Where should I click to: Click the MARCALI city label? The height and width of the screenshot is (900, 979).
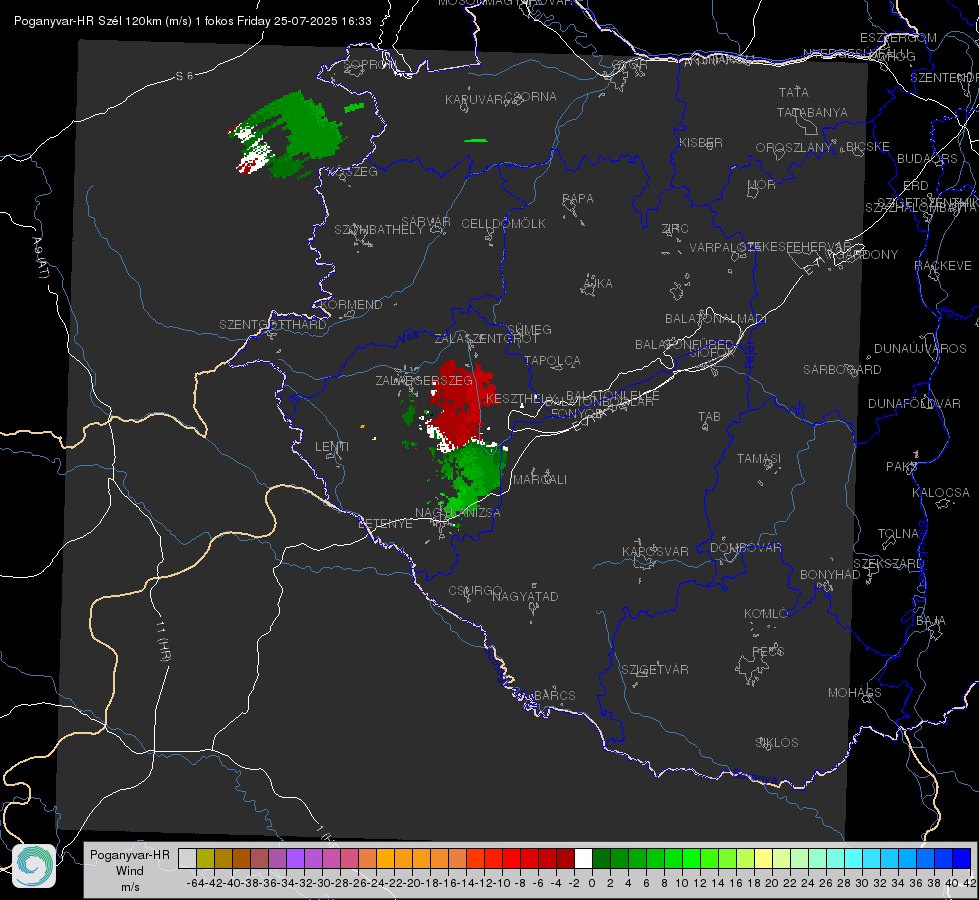click(x=539, y=479)
